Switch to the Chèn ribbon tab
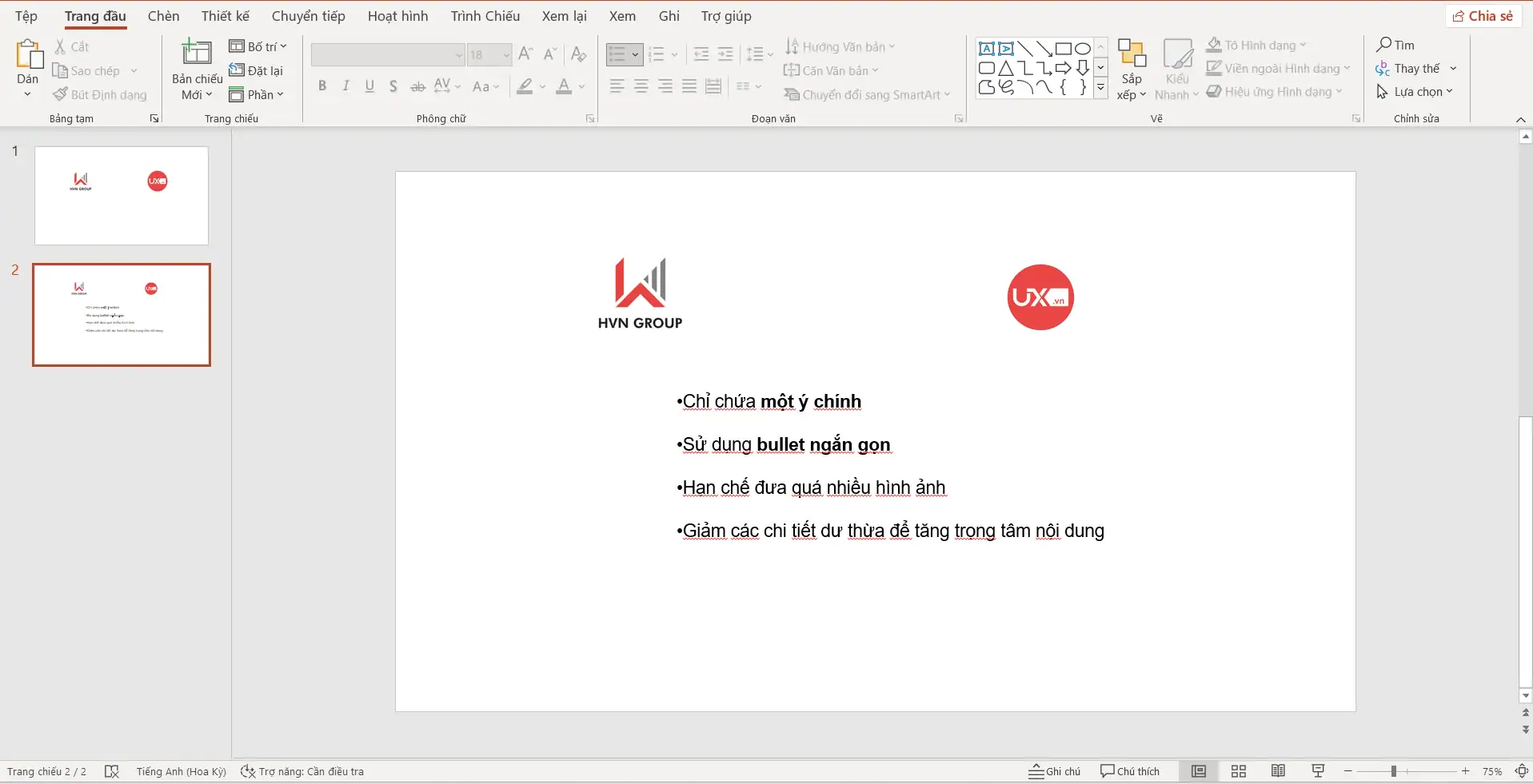Viewport: 1533px width, 784px height. 163,15
